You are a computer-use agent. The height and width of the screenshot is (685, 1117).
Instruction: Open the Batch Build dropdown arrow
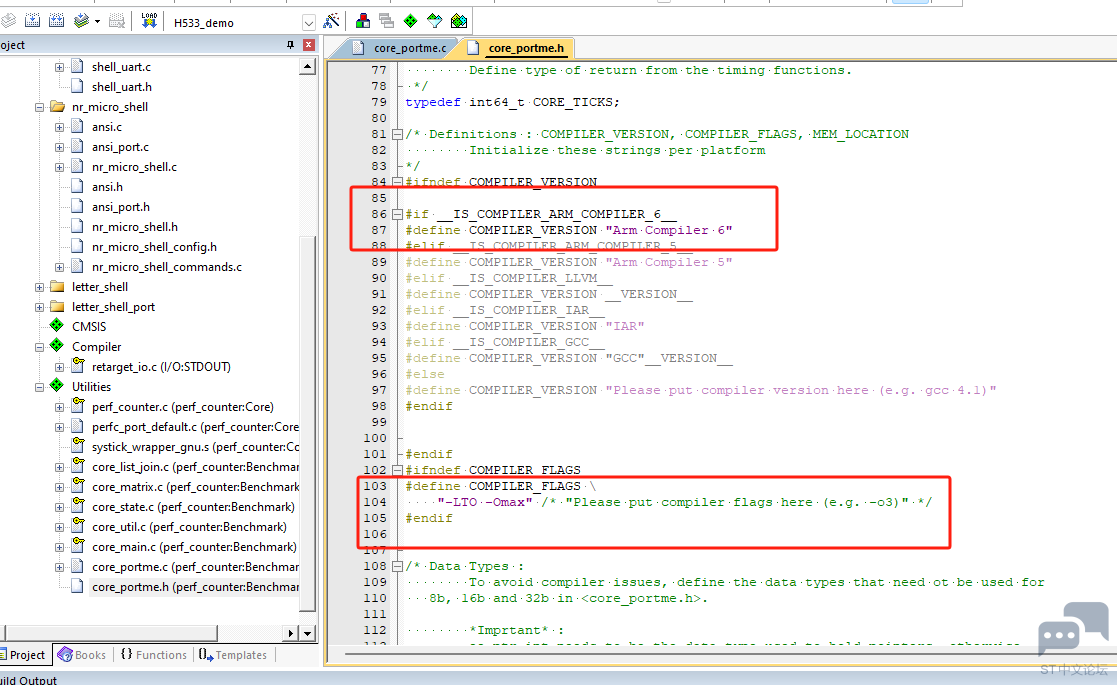click(x=98, y=21)
